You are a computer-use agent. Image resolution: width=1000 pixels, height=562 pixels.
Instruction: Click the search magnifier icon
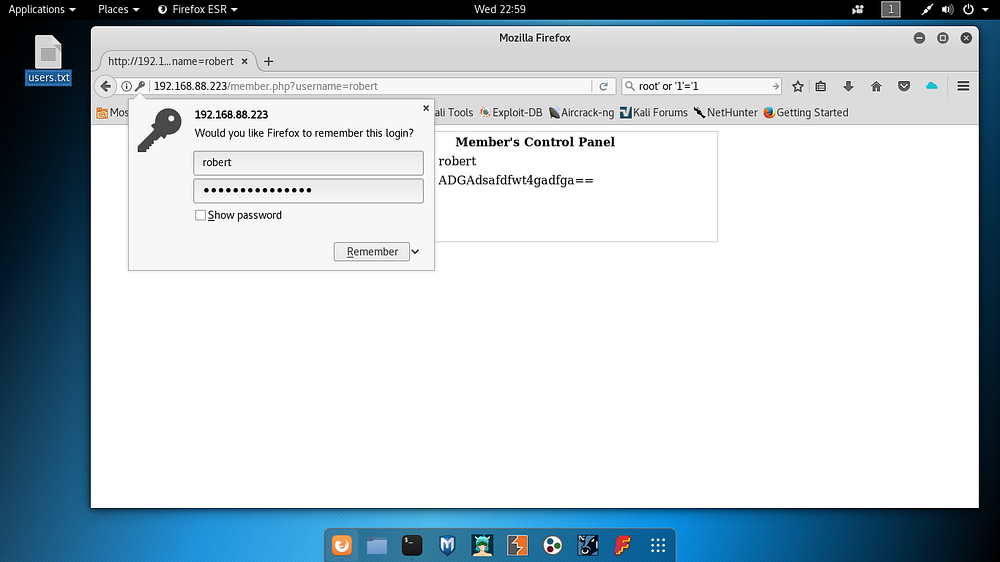tap(630, 86)
